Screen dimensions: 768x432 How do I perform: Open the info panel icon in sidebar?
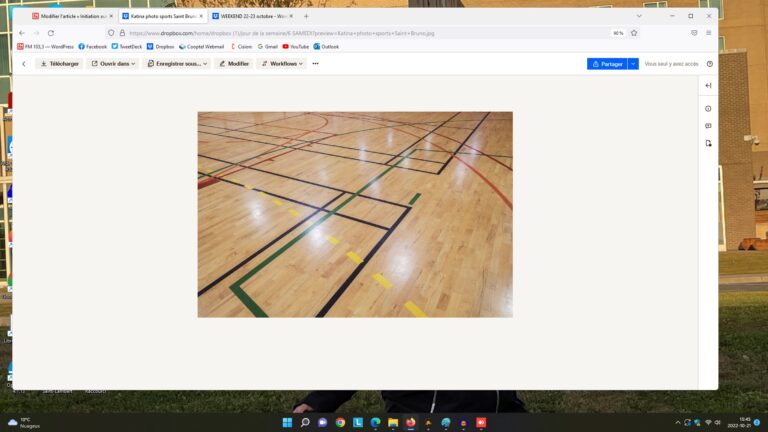708,108
